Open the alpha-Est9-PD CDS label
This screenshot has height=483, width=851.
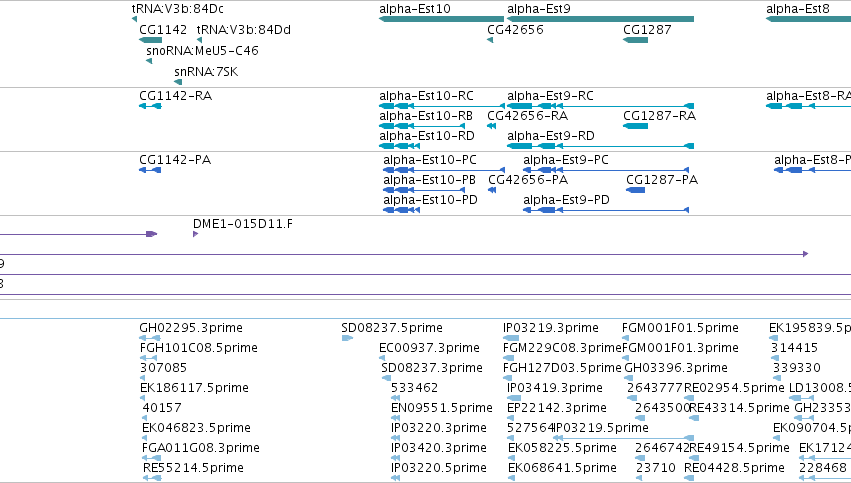(x=567, y=200)
